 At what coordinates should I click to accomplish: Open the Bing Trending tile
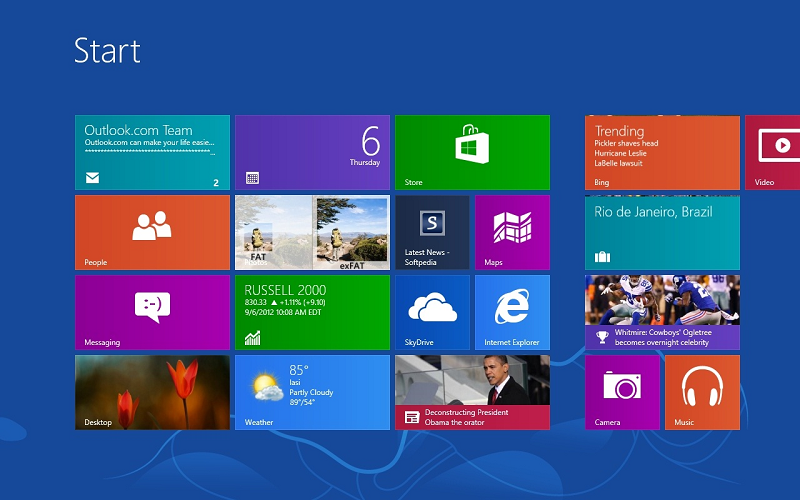(662, 153)
